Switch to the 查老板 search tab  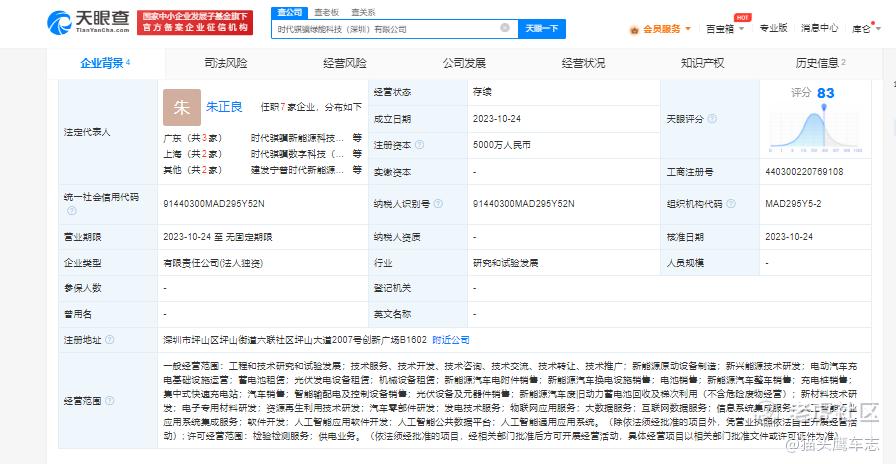[326, 13]
